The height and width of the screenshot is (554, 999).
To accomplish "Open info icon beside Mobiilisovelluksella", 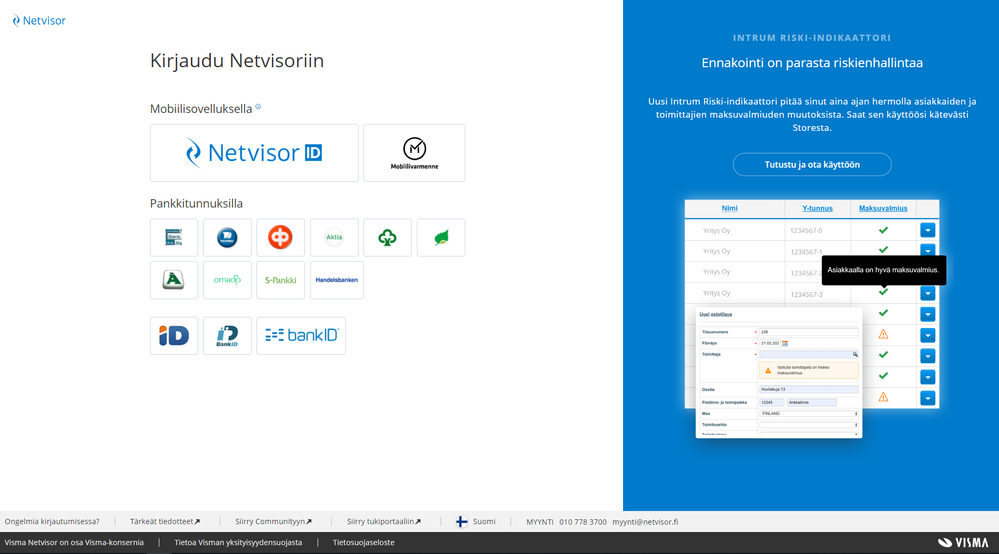I will point(258,107).
